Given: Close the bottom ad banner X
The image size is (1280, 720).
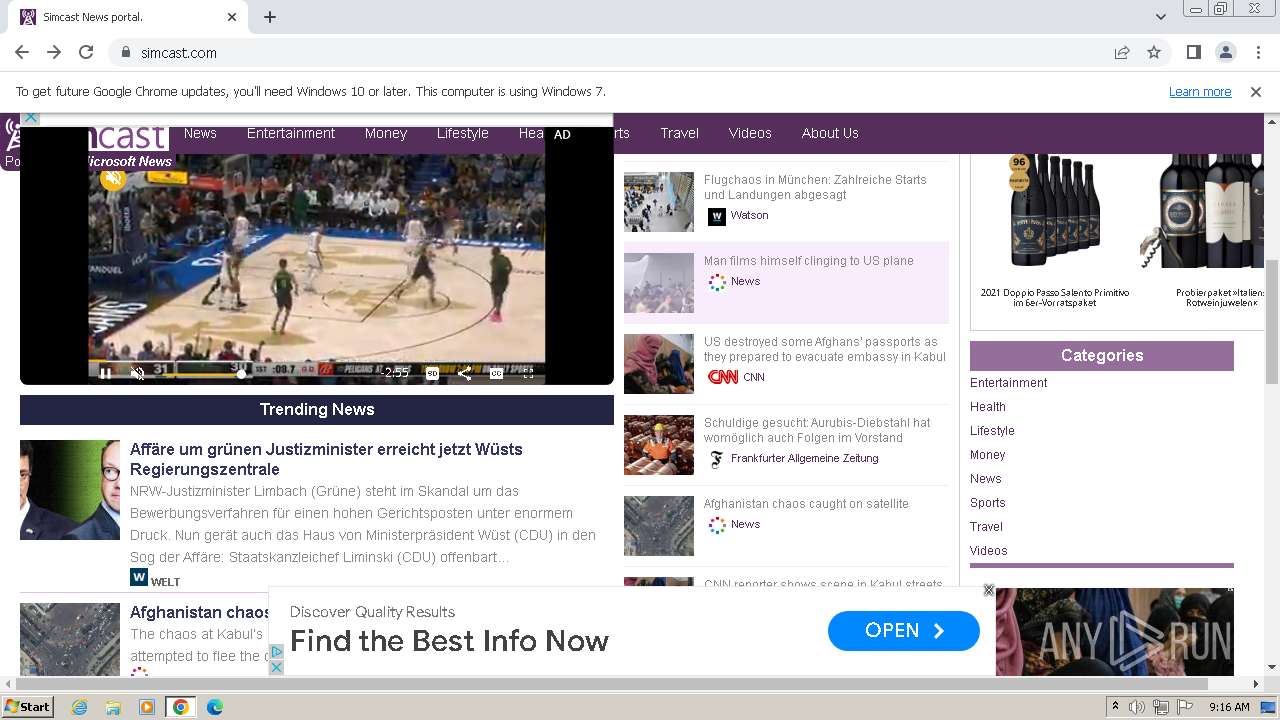Looking at the screenshot, I should click(x=989, y=590).
